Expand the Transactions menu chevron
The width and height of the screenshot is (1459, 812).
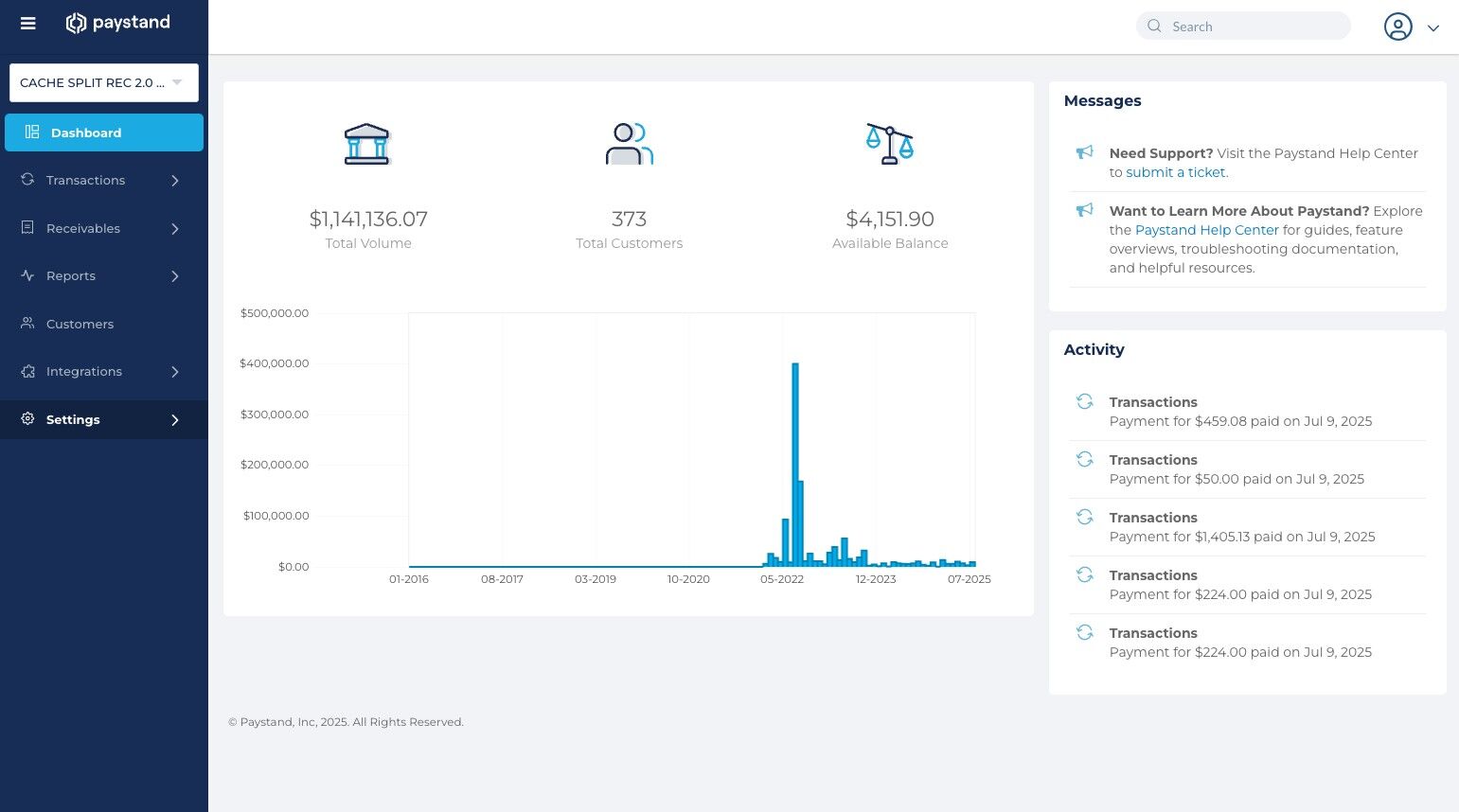(175, 181)
